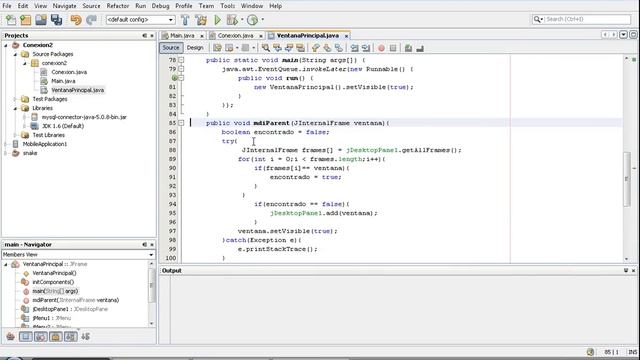Click the Debug Main Project icon
The image size is (640, 360).
coord(231,20)
